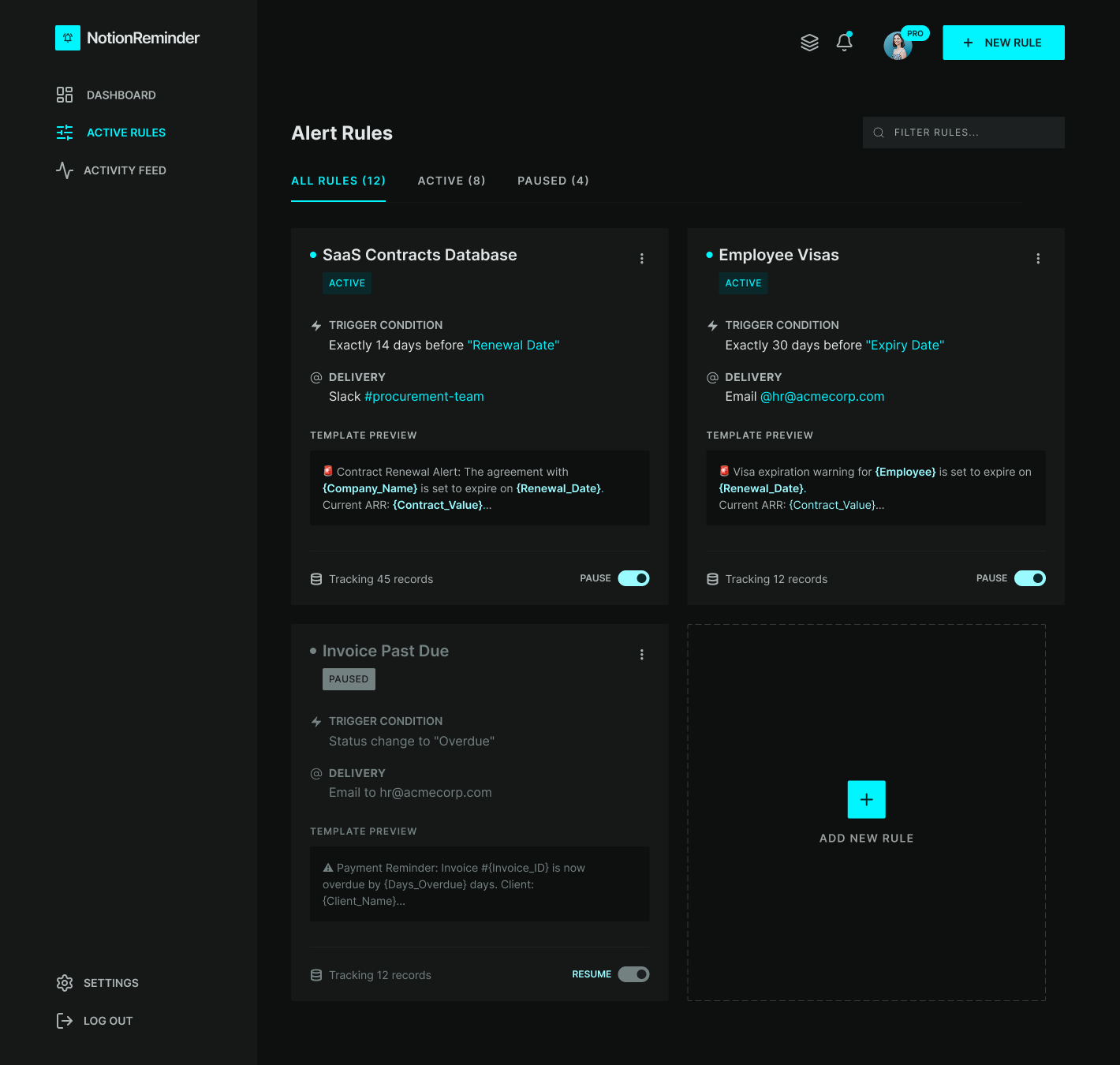Open the #procurement-team Slack link
The width and height of the screenshot is (1120, 1065).
[x=424, y=397]
